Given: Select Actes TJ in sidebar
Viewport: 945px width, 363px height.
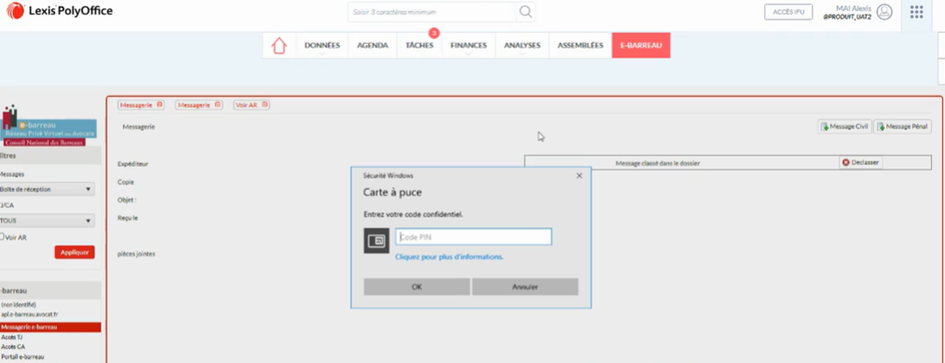Looking at the screenshot, I should pos(12,337).
